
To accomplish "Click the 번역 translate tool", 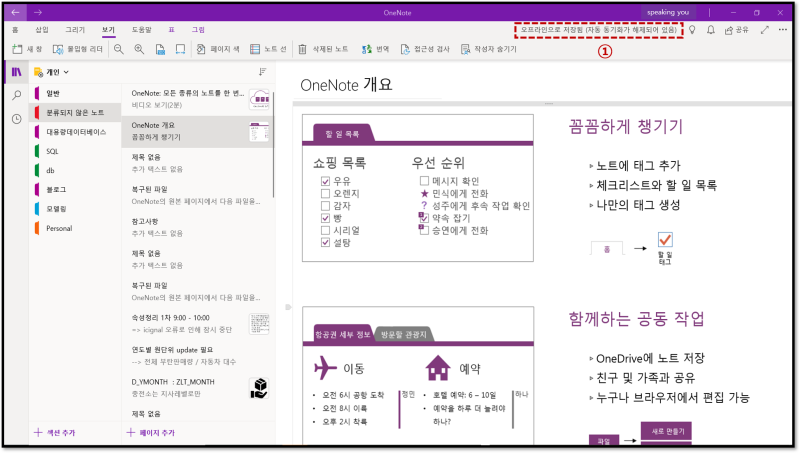I will point(376,49).
